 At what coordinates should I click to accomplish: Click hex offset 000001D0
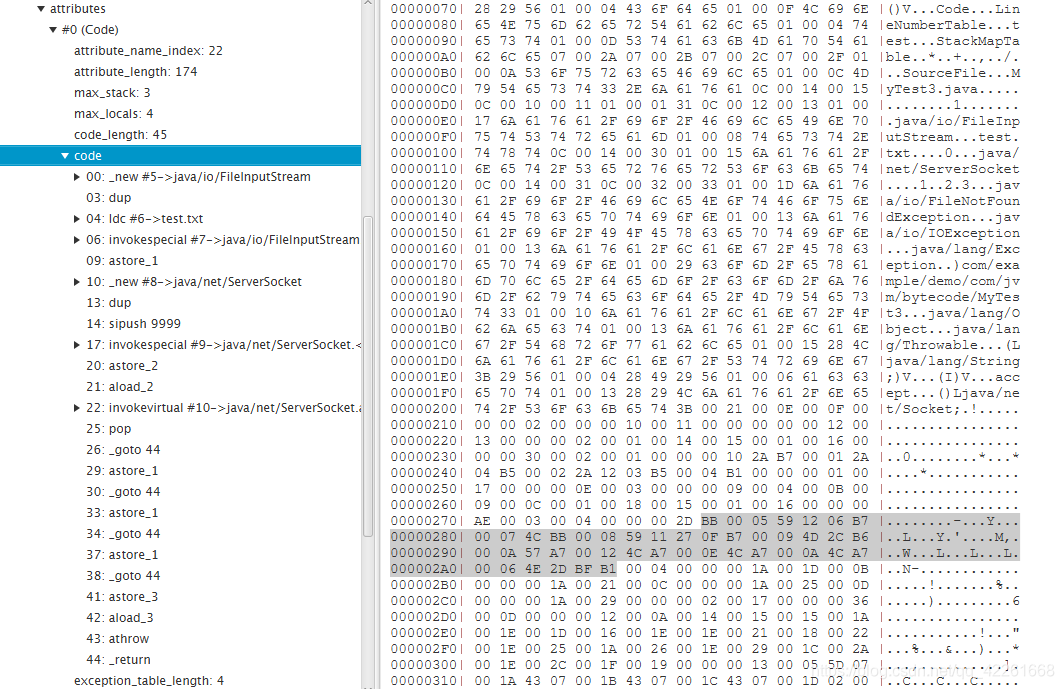pyautogui.click(x=423, y=361)
